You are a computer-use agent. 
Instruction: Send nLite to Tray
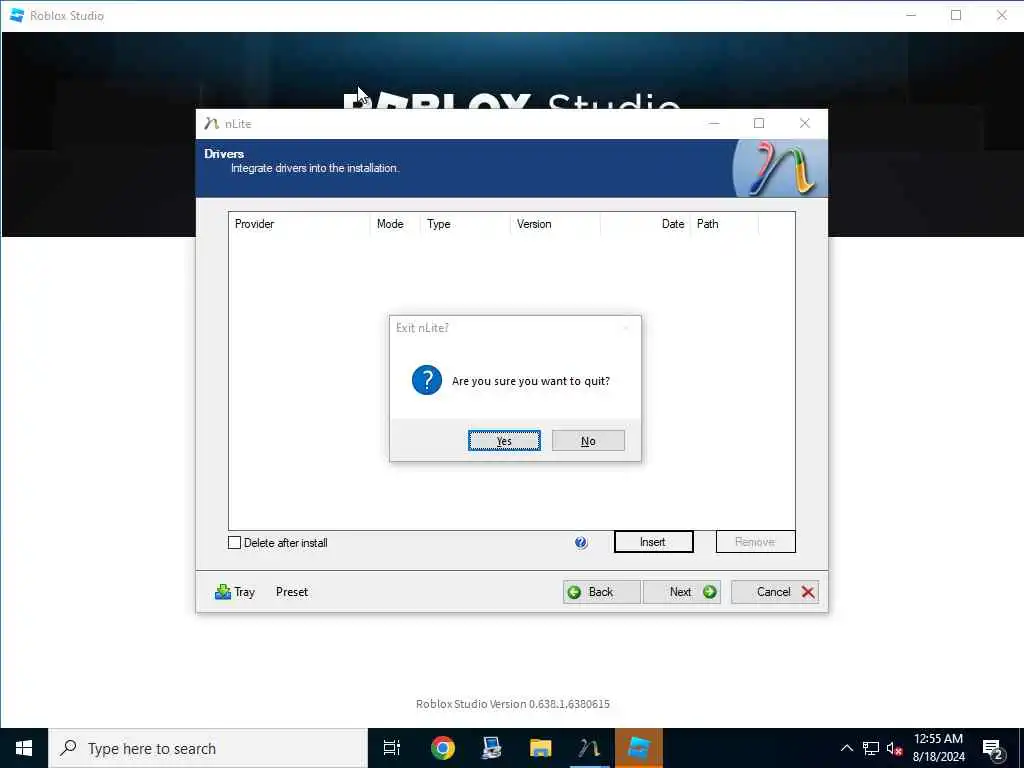[x=234, y=592]
